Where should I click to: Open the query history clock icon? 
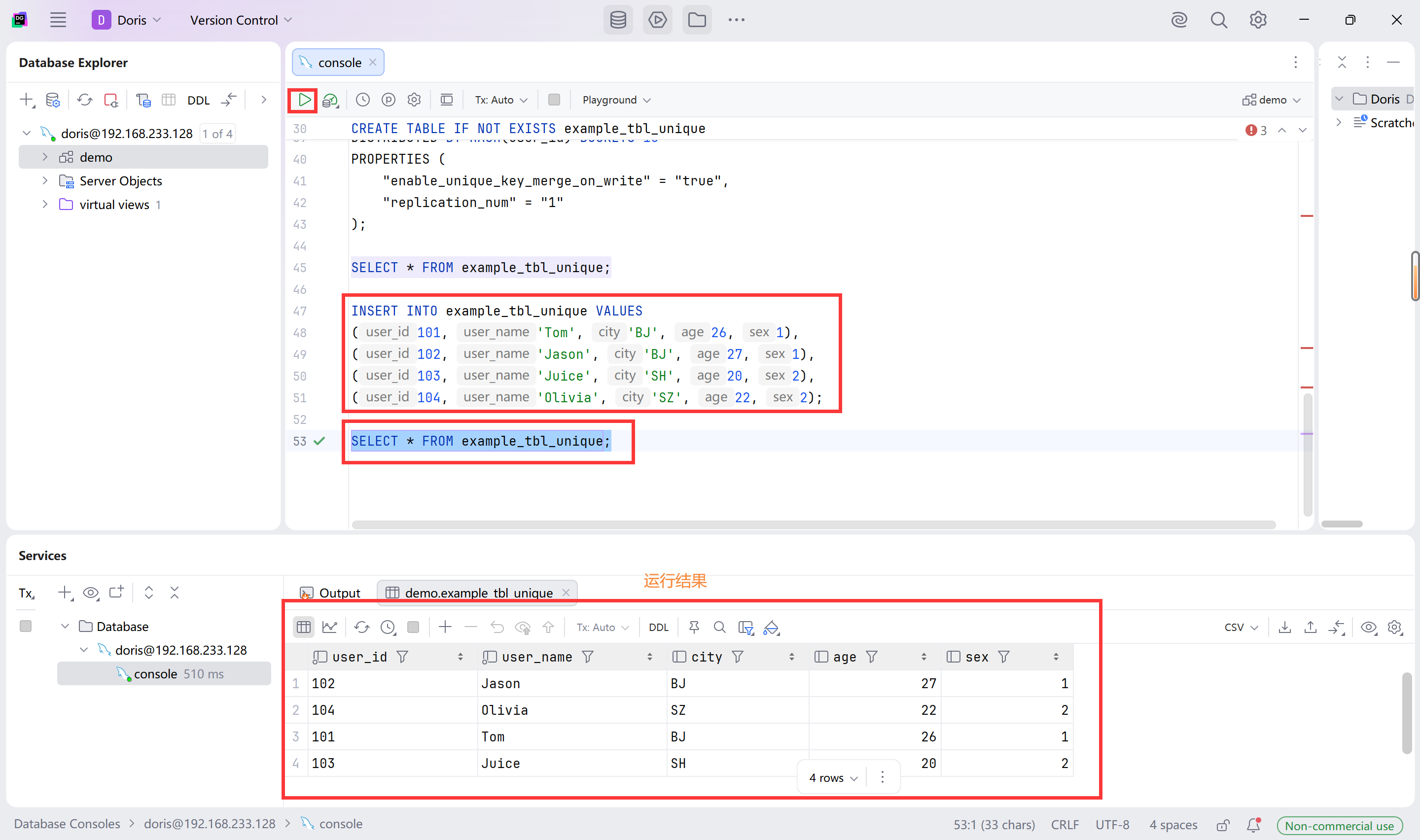point(363,100)
